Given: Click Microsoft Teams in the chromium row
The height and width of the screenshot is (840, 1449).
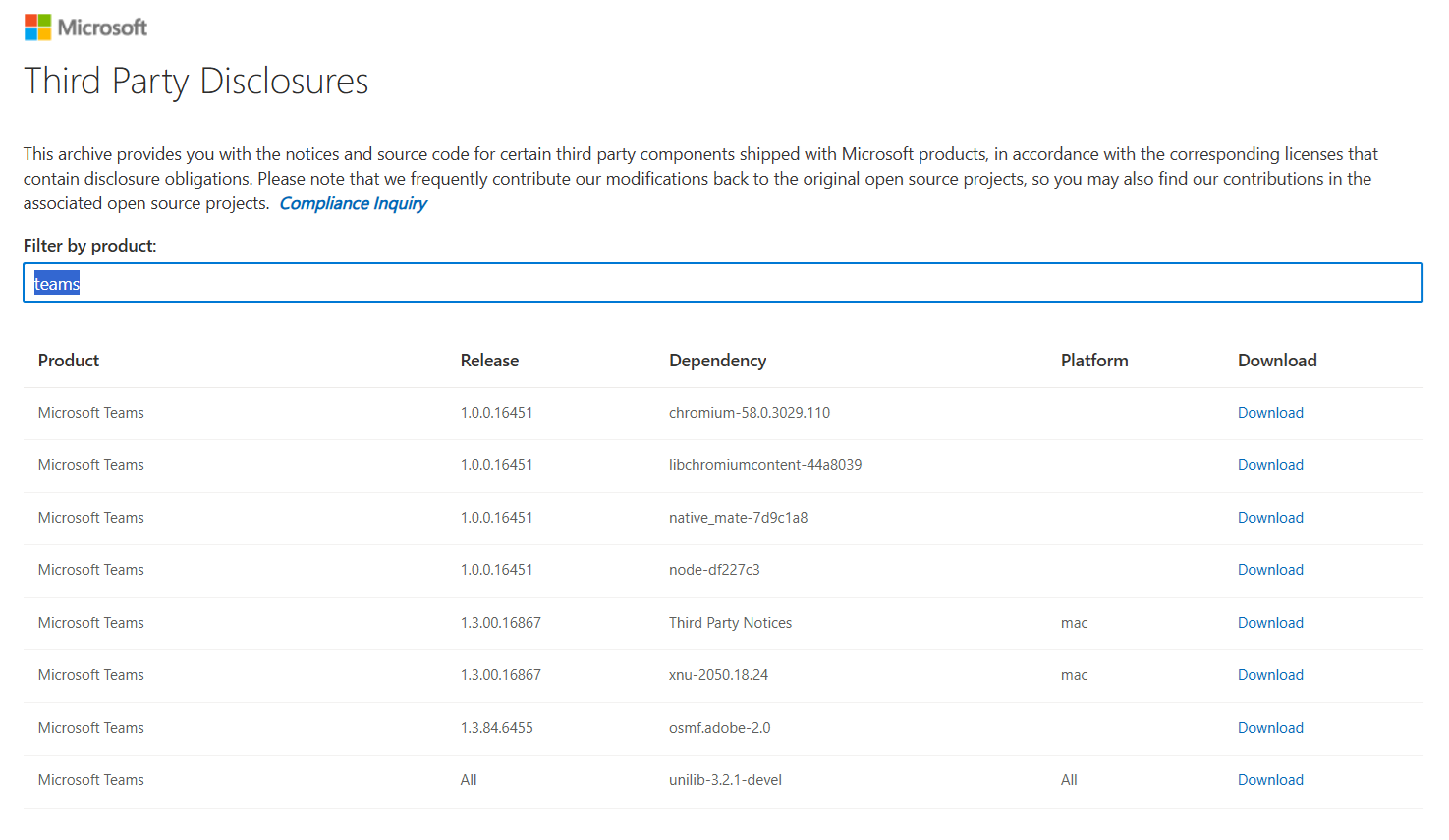Looking at the screenshot, I should [x=91, y=413].
